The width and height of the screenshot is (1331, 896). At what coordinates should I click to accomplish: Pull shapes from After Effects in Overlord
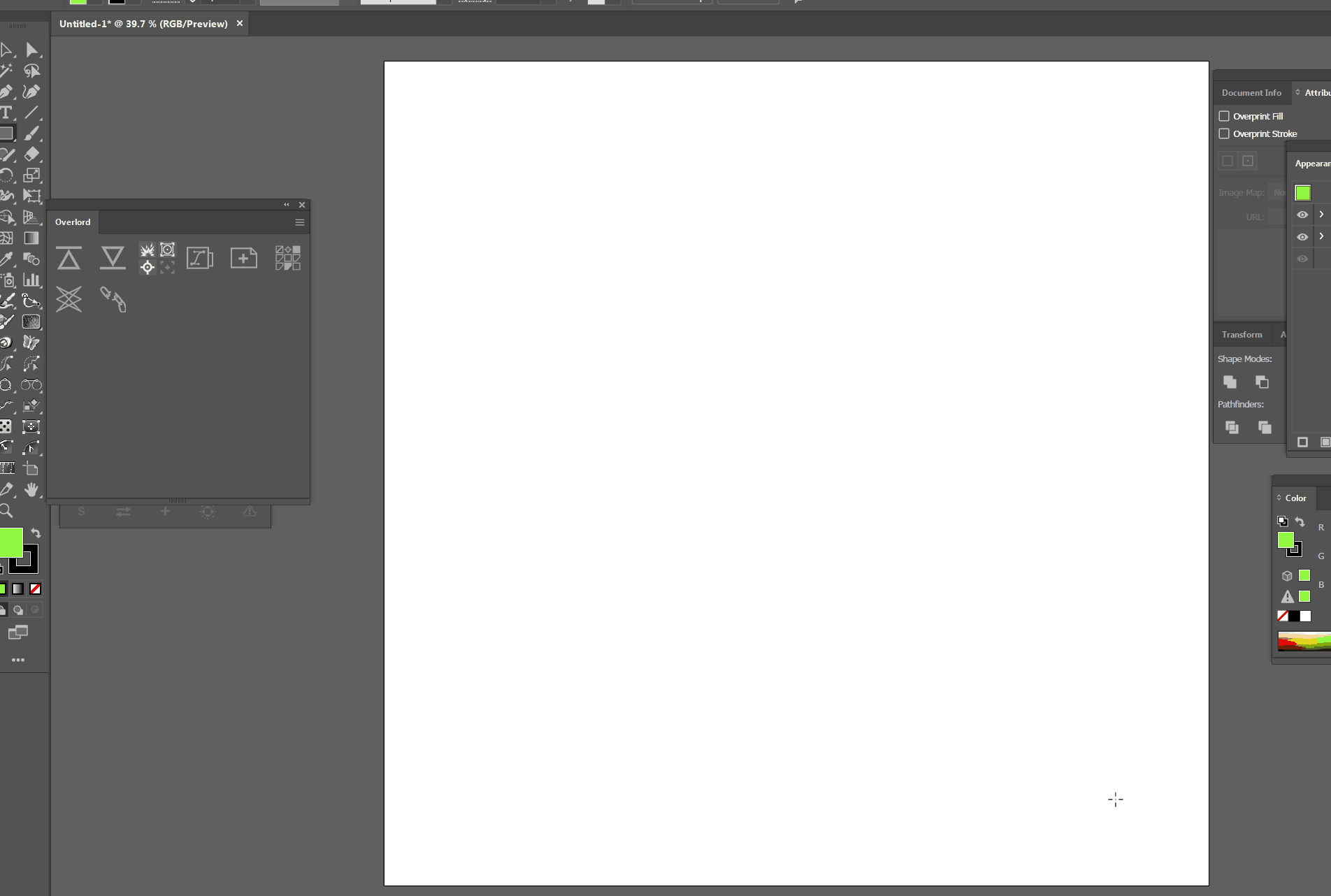pyautogui.click(x=113, y=259)
